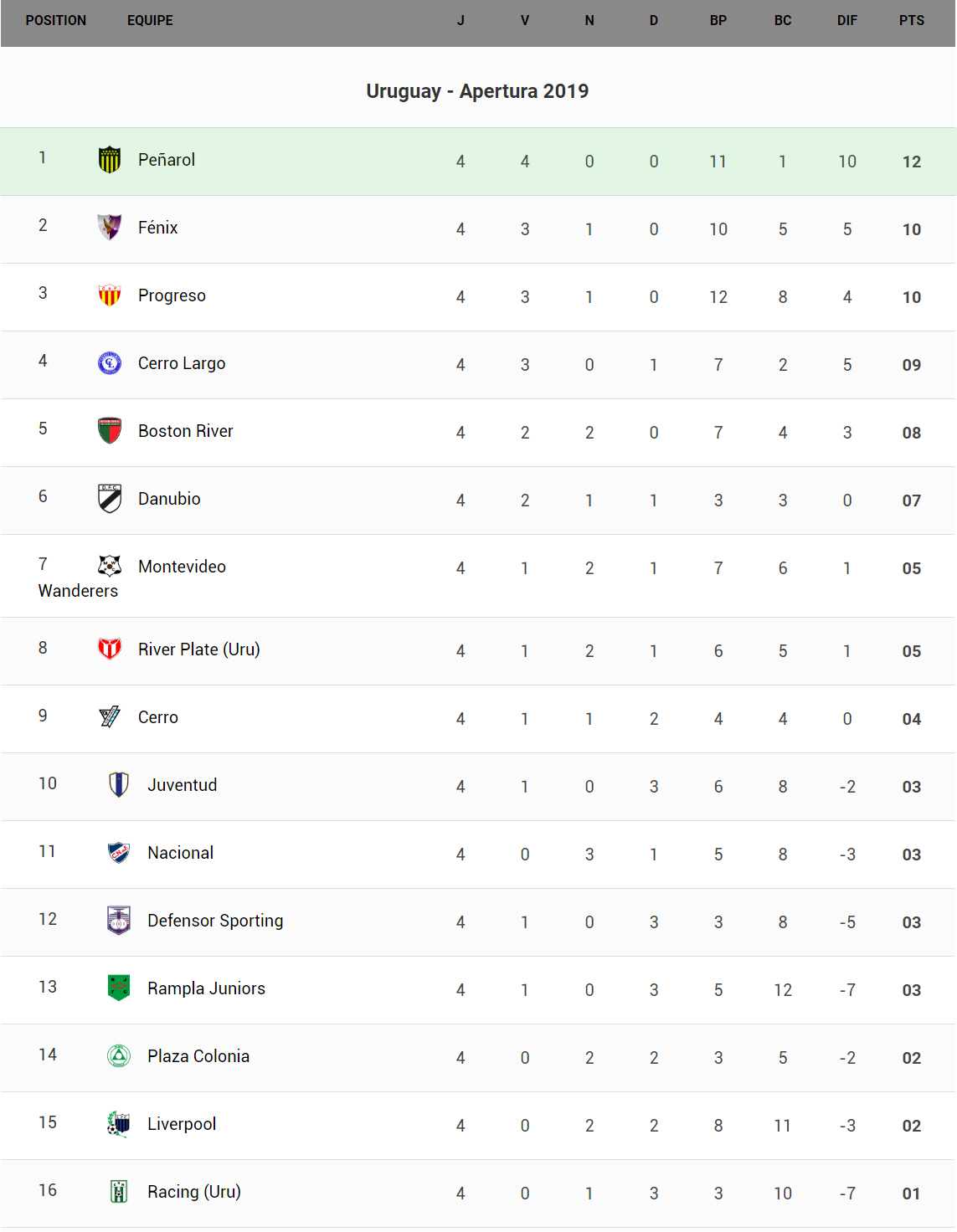This screenshot has height=1232, width=957.
Task: Click the Nacional team badge
Action: coord(119,852)
